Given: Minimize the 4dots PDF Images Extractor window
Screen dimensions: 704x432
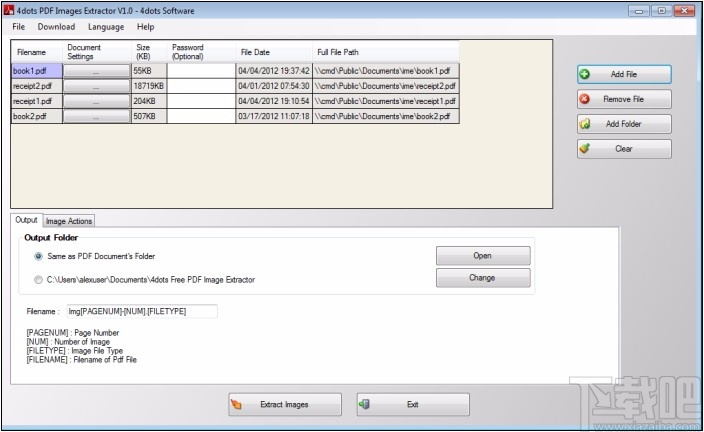Looking at the screenshot, I should [639, 10].
